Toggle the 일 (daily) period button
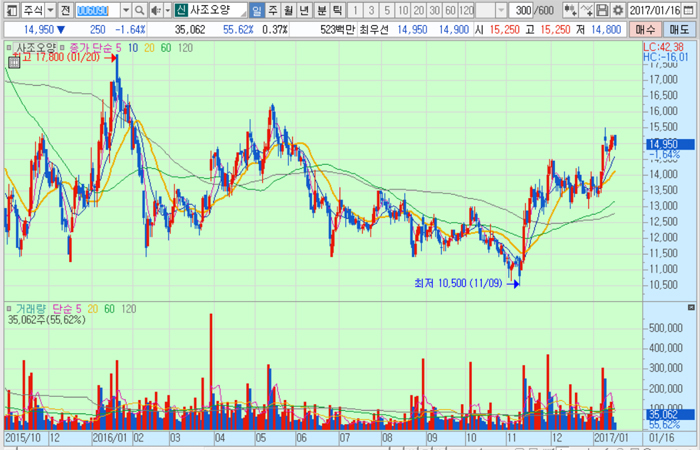 (257, 10)
